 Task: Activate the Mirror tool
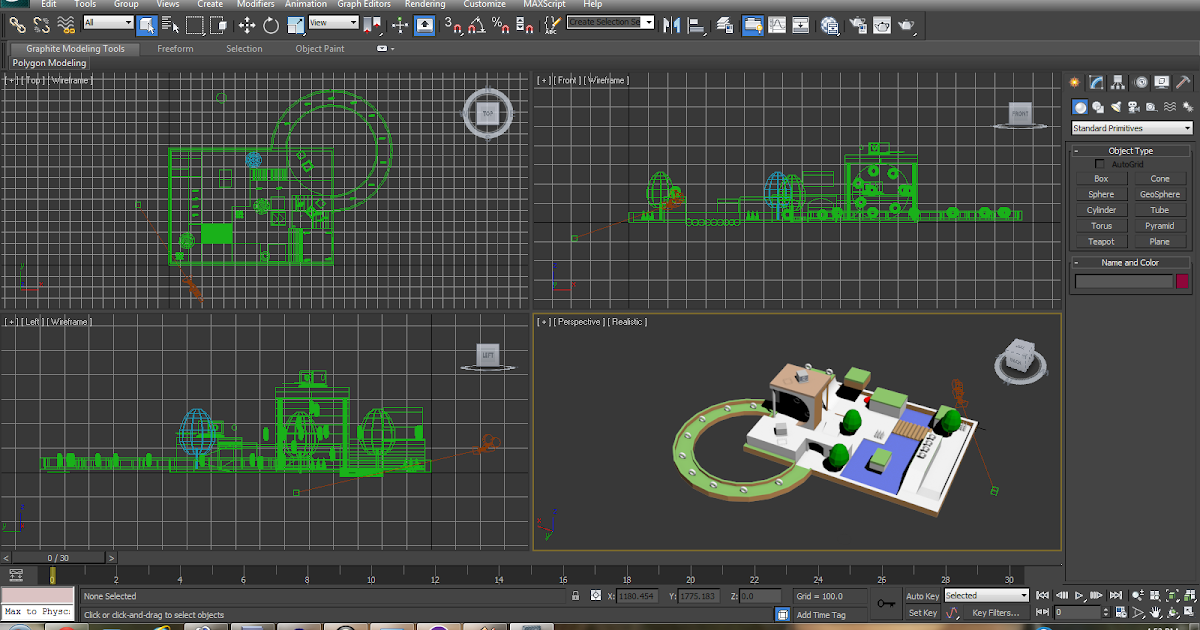(671, 24)
